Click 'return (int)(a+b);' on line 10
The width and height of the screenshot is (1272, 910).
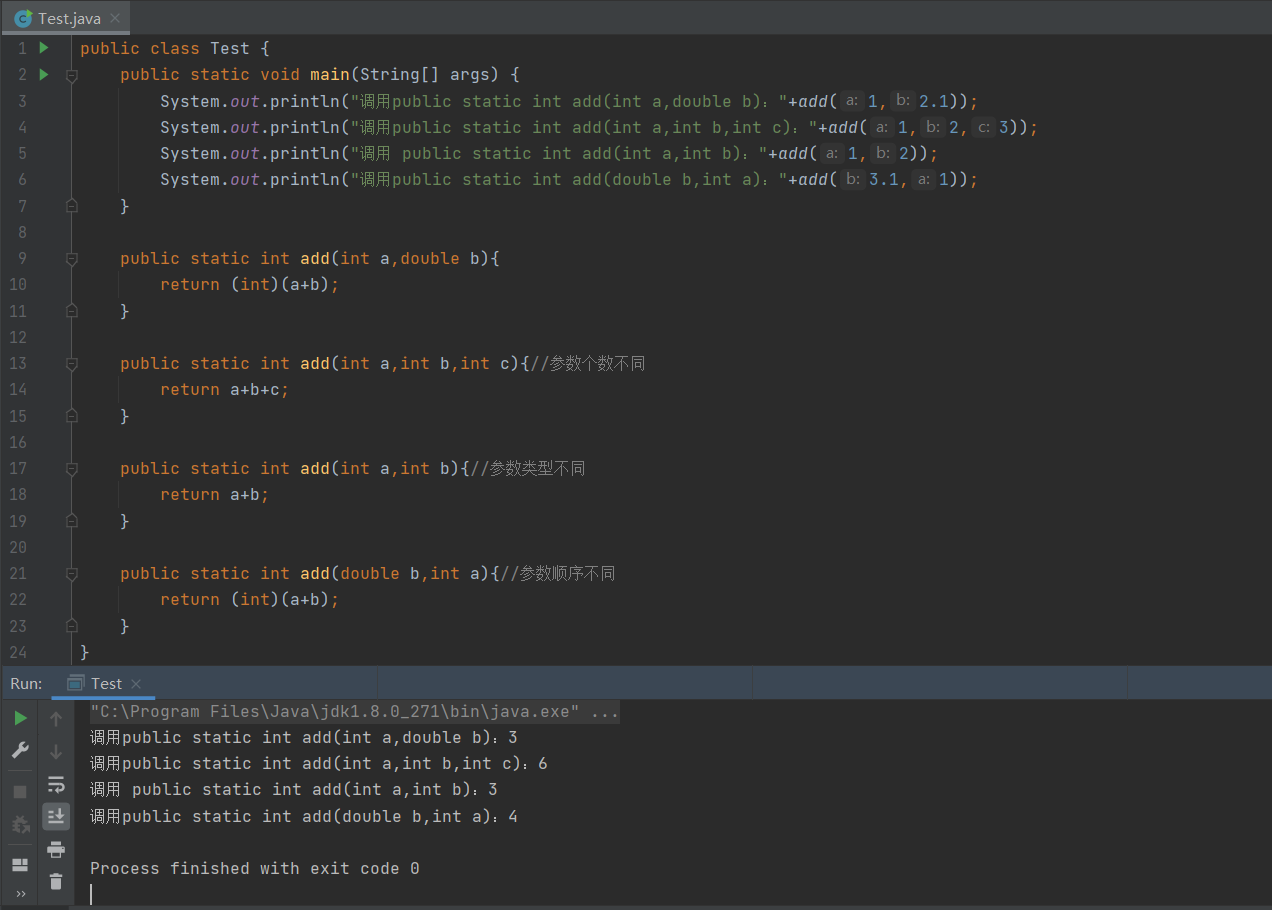click(x=250, y=285)
